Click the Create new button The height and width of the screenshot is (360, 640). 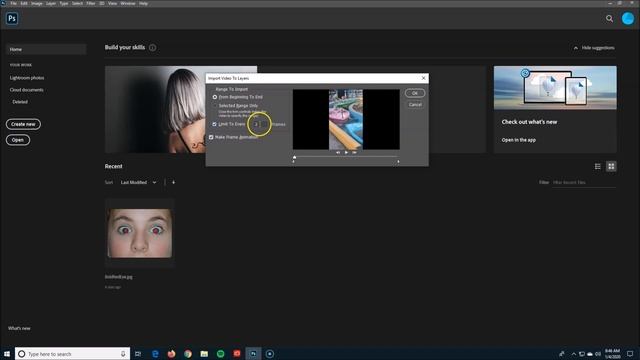click(x=23, y=124)
